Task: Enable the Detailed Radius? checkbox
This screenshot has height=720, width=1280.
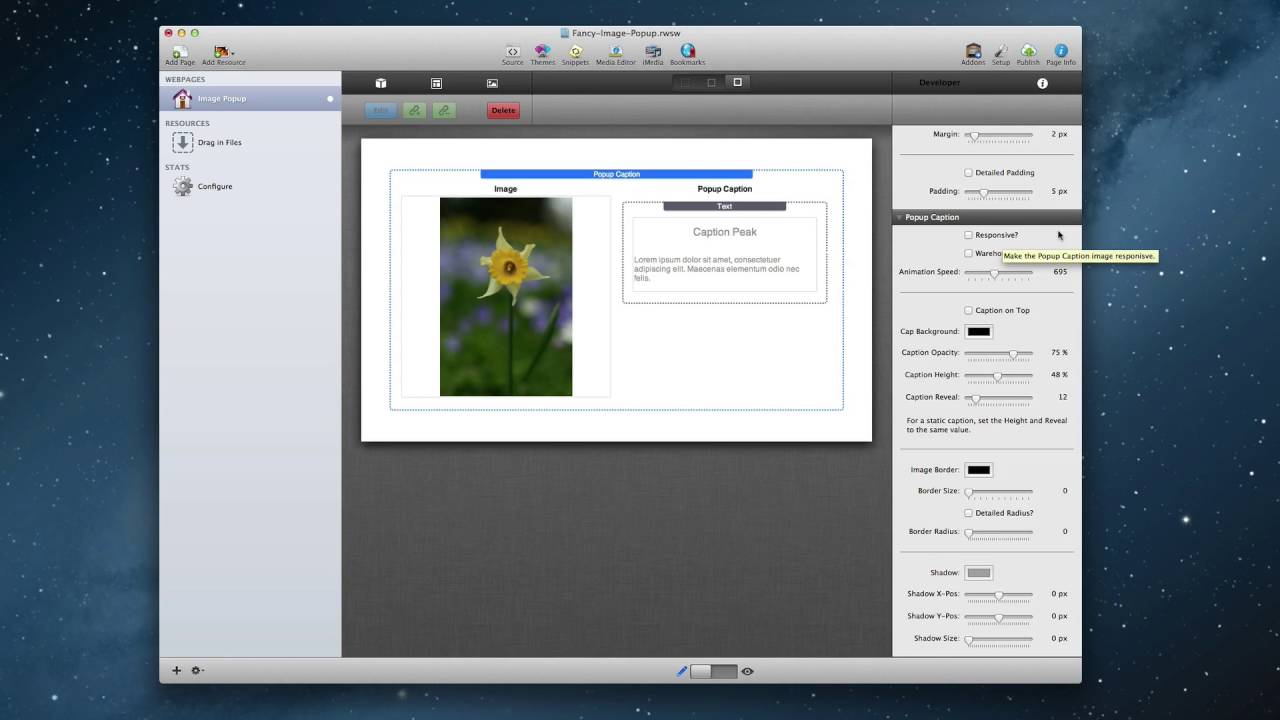Action: coord(968,513)
